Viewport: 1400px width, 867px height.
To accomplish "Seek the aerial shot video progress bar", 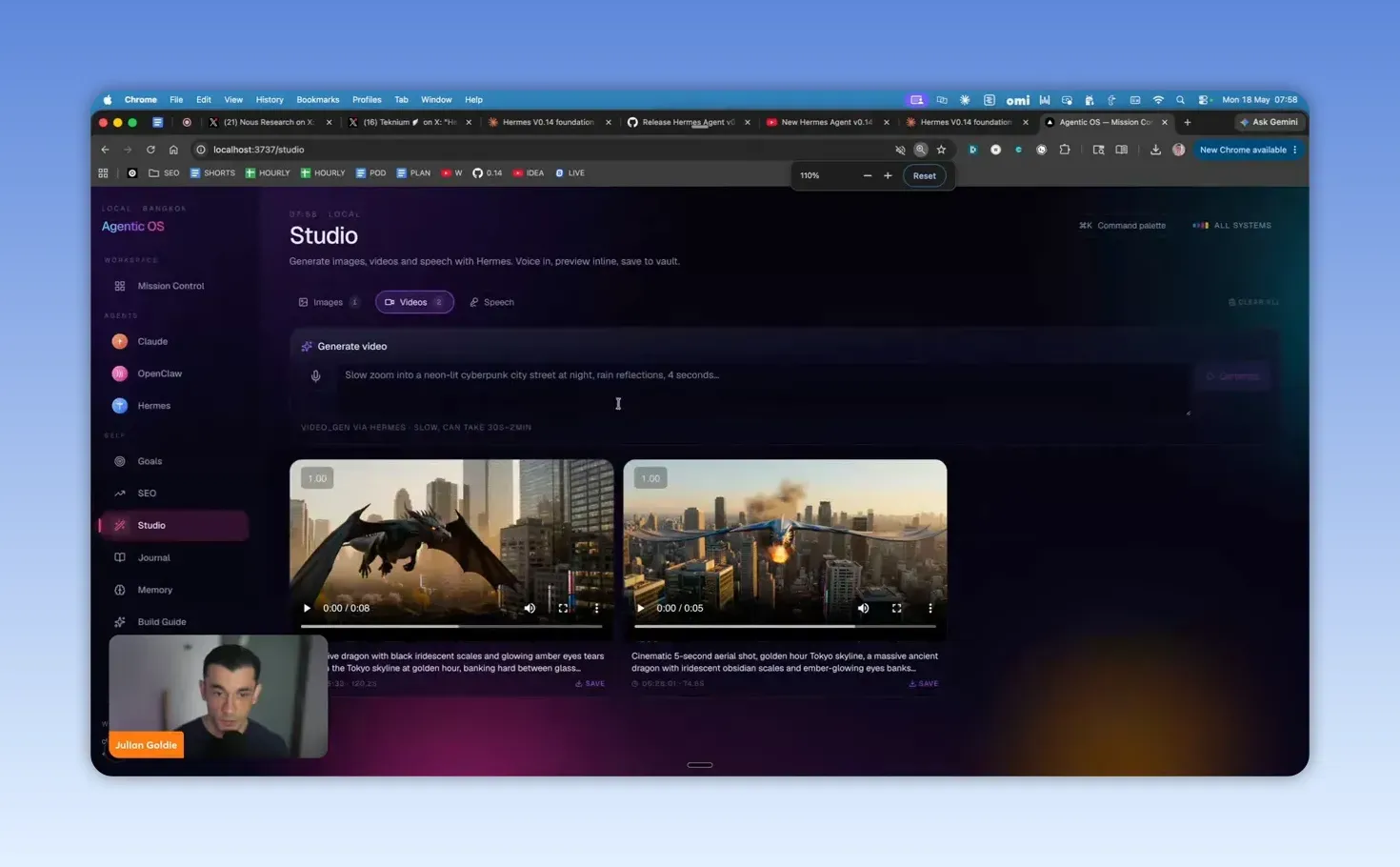I will 785,626.
